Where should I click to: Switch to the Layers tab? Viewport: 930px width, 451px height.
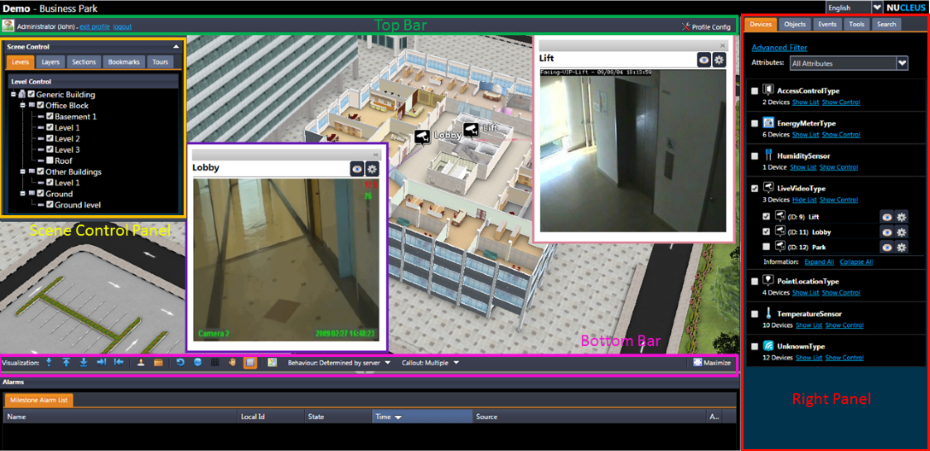pyautogui.click(x=50, y=62)
